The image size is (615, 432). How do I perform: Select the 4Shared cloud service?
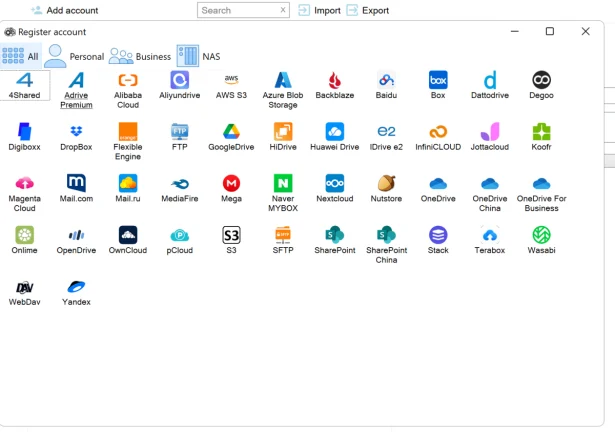point(24,86)
